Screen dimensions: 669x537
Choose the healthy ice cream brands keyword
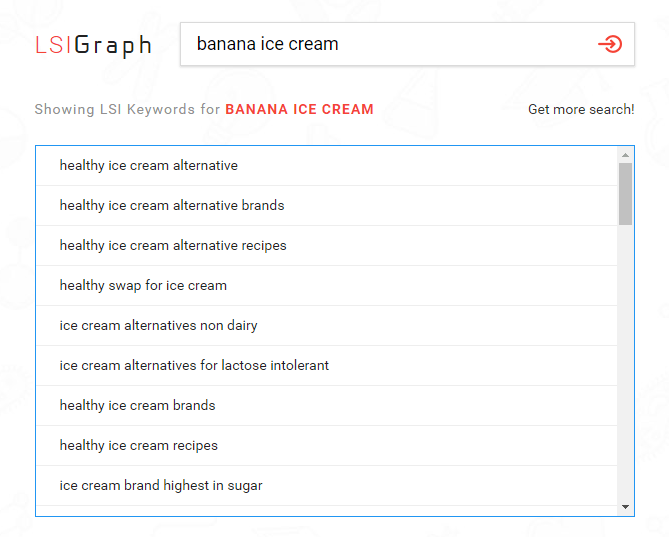138,405
